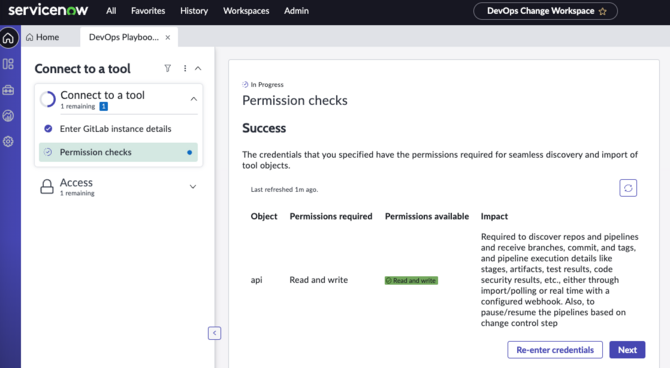Open the Admin menu

[296, 11]
